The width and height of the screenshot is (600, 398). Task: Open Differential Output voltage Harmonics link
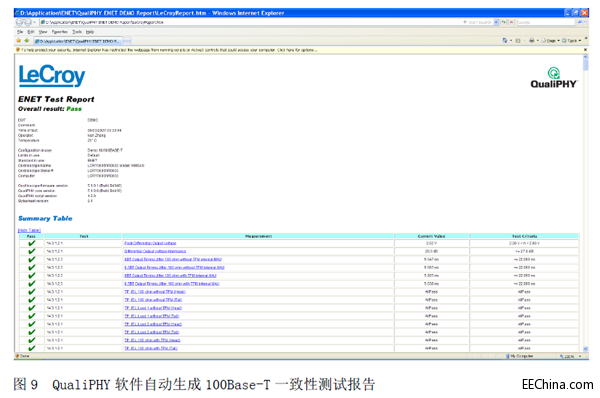click(155, 251)
